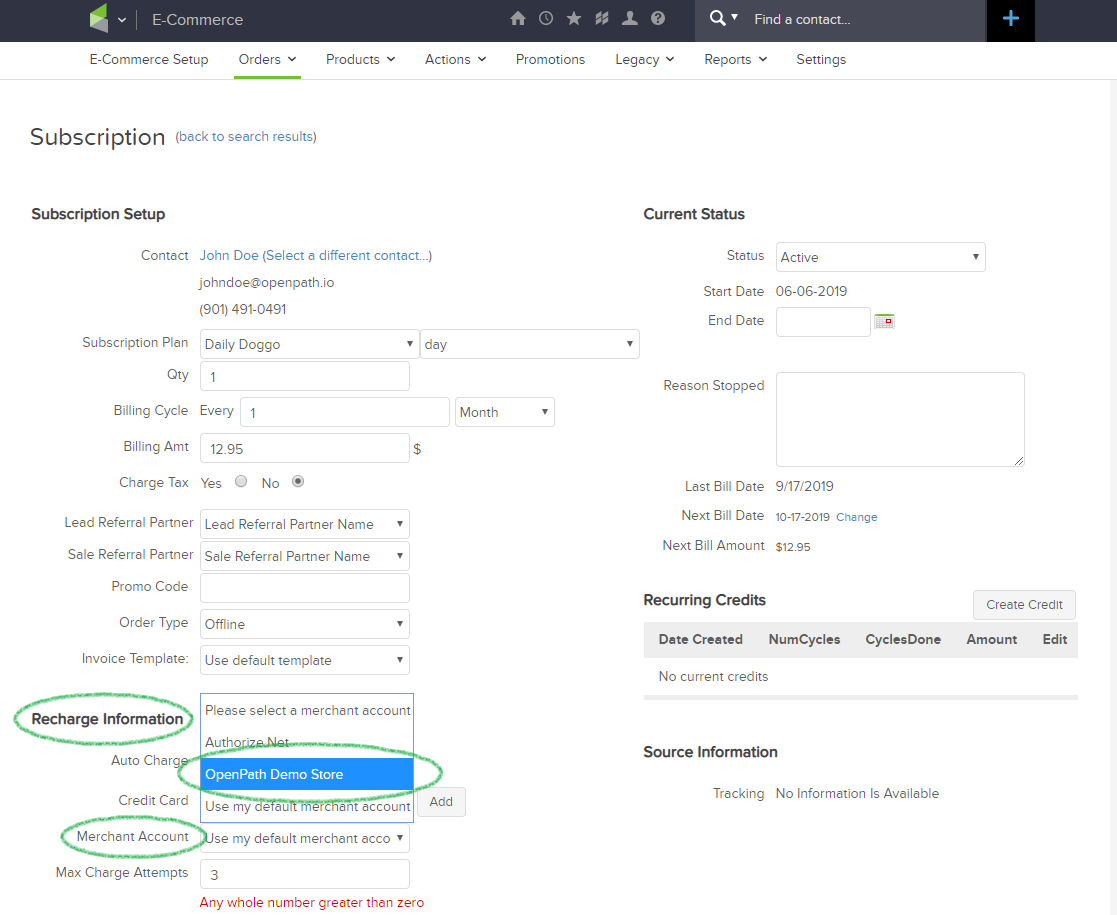
Task: Open the E-Commerce Setup tab
Action: point(149,60)
